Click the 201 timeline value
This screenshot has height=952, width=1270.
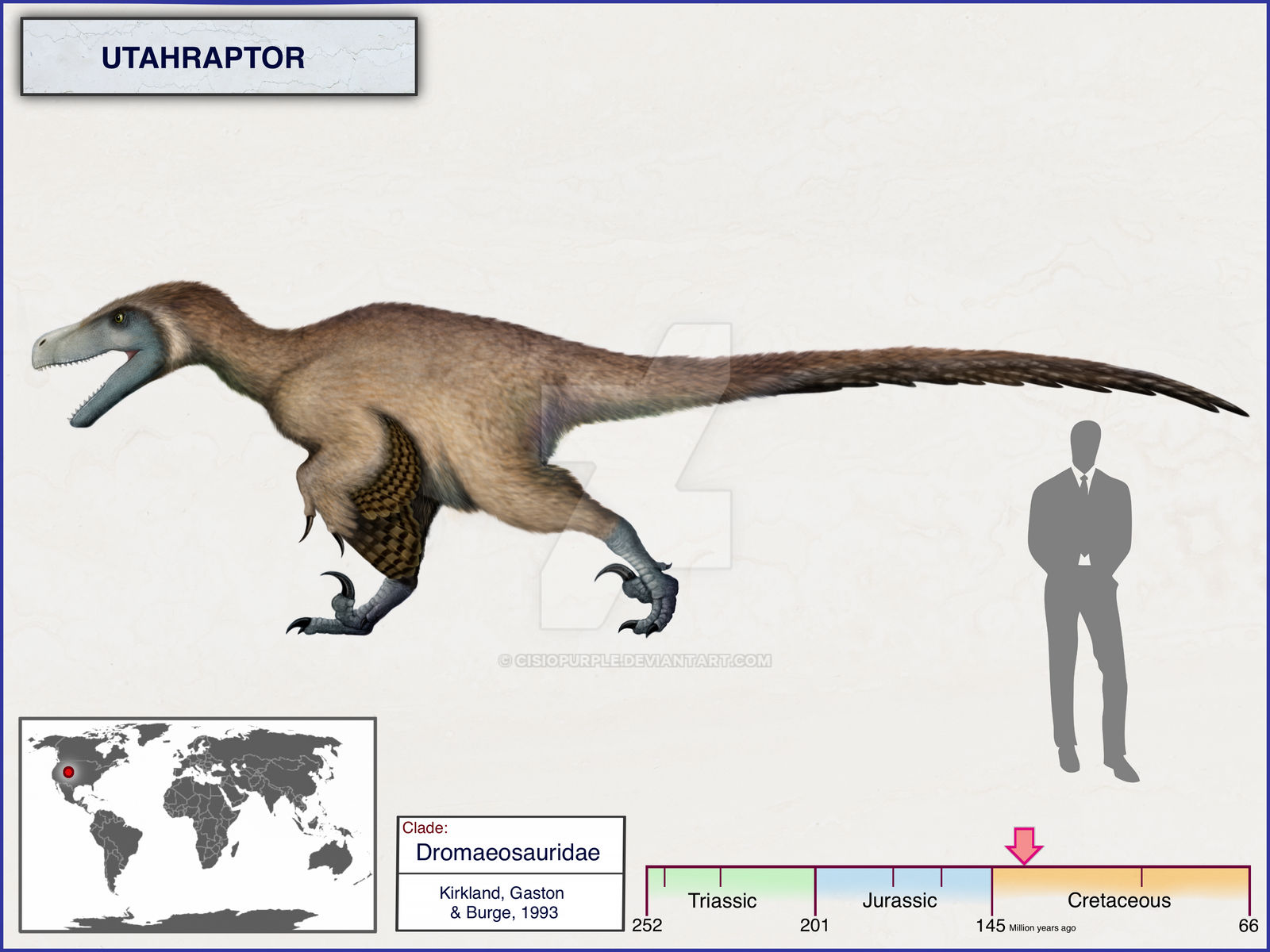pos(814,925)
